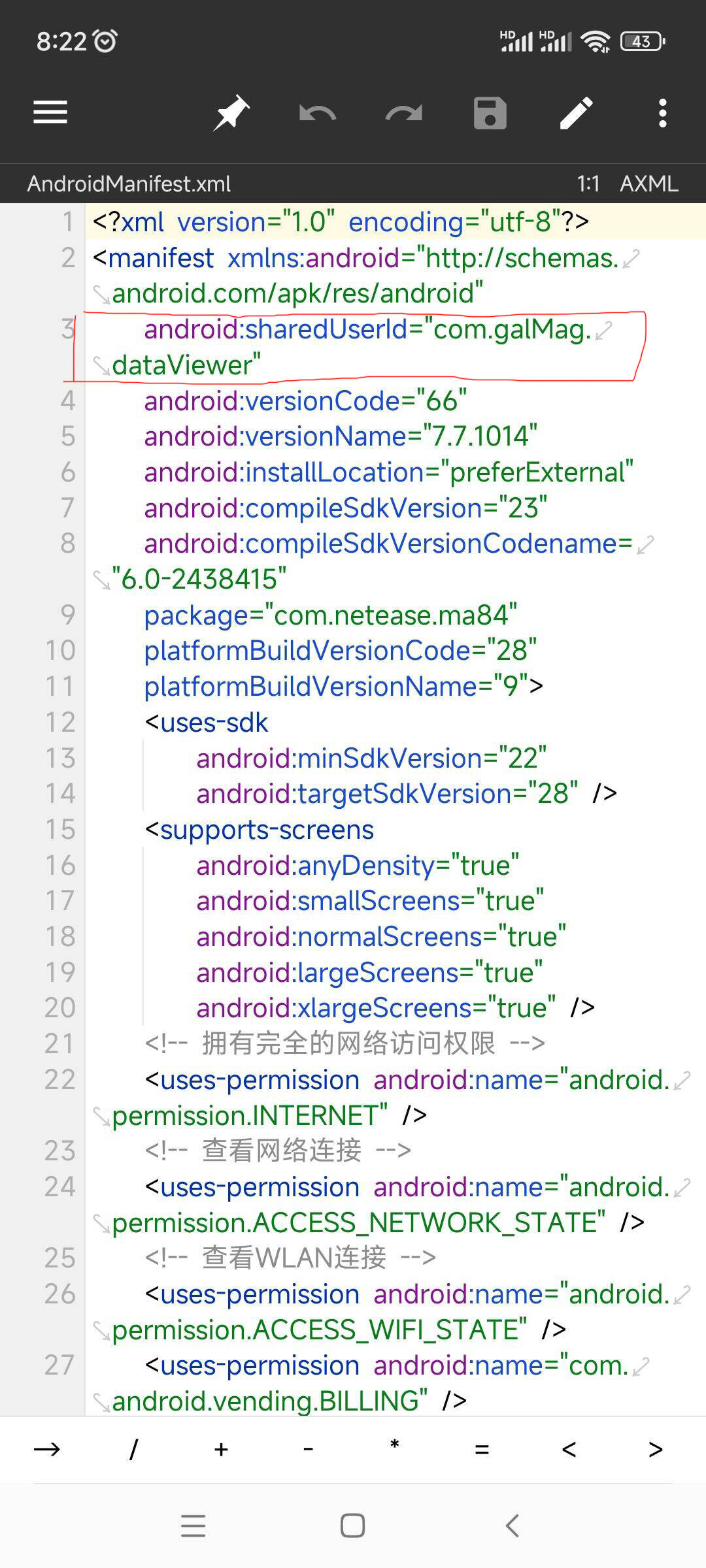
Task: Tap the redo arrow icon
Action: pyautogui.click(x=404, y=113)
